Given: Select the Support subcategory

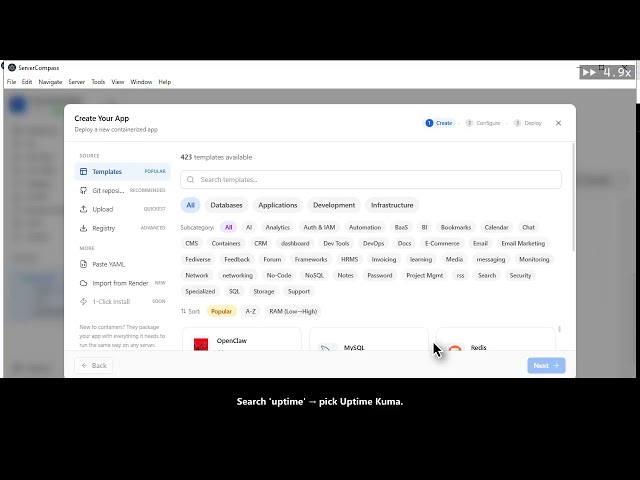Looking at the screenshot, I should click(299, 291).
